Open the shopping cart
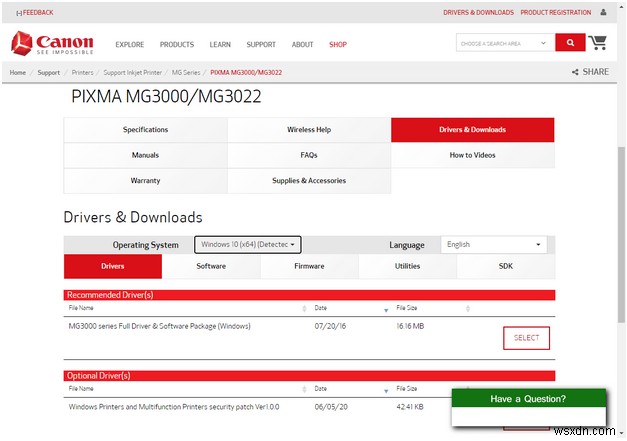The width and height of the screenshot is (627, 441). (x=598, y=43)
